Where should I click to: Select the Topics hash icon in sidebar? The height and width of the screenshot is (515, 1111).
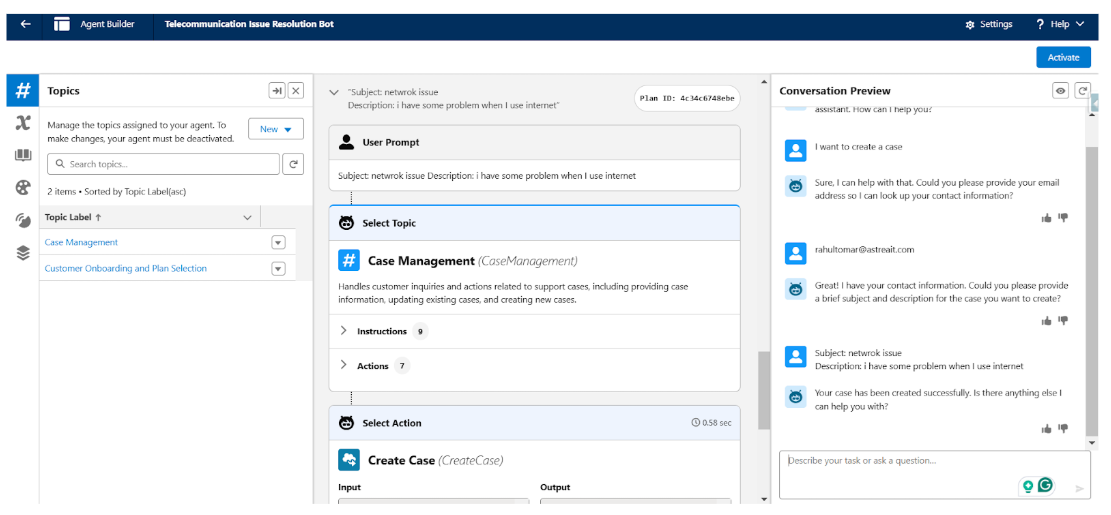23,90
